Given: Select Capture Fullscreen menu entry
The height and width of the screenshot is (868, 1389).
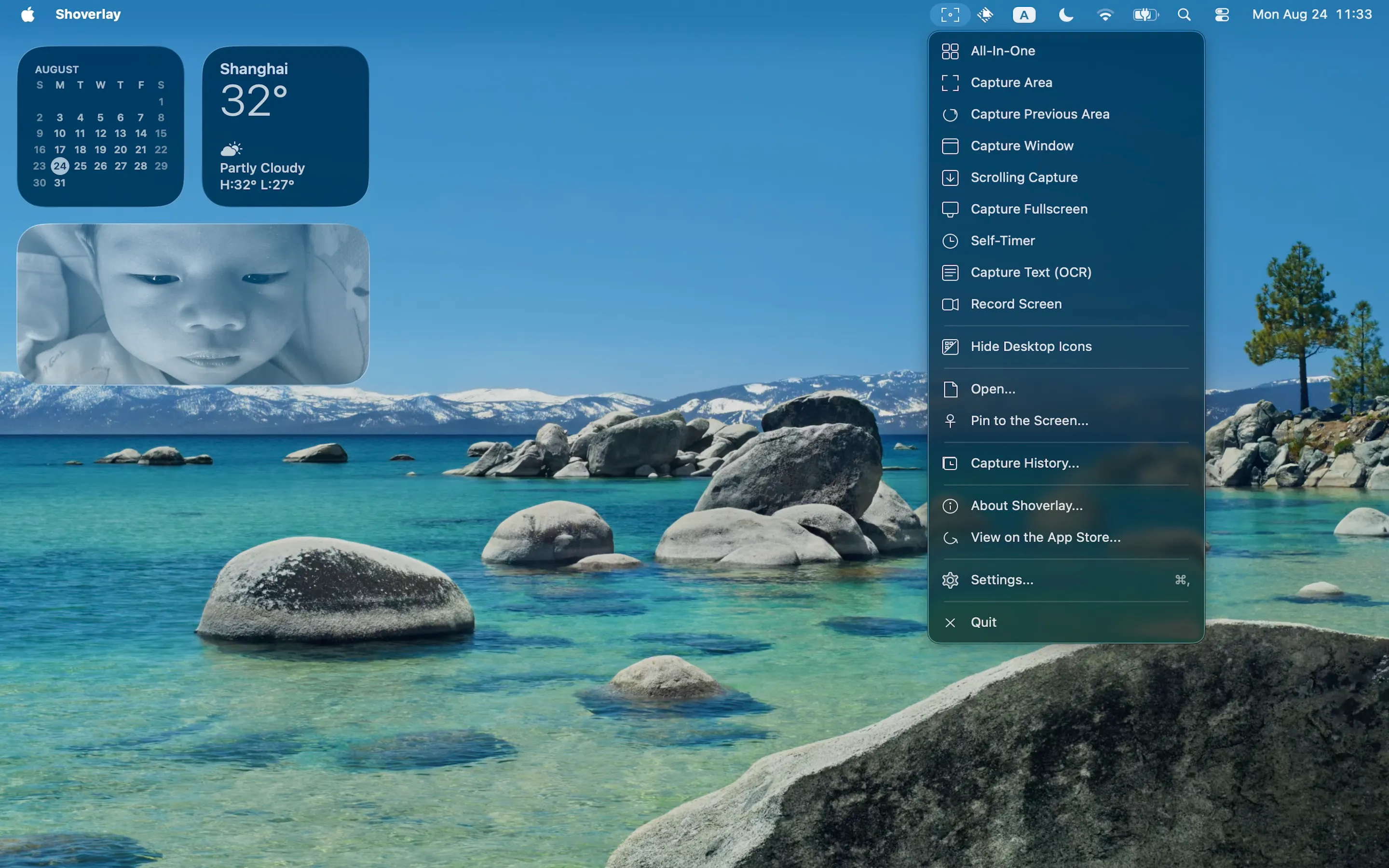Looking at the screenshot, I should click(1066, 209).
